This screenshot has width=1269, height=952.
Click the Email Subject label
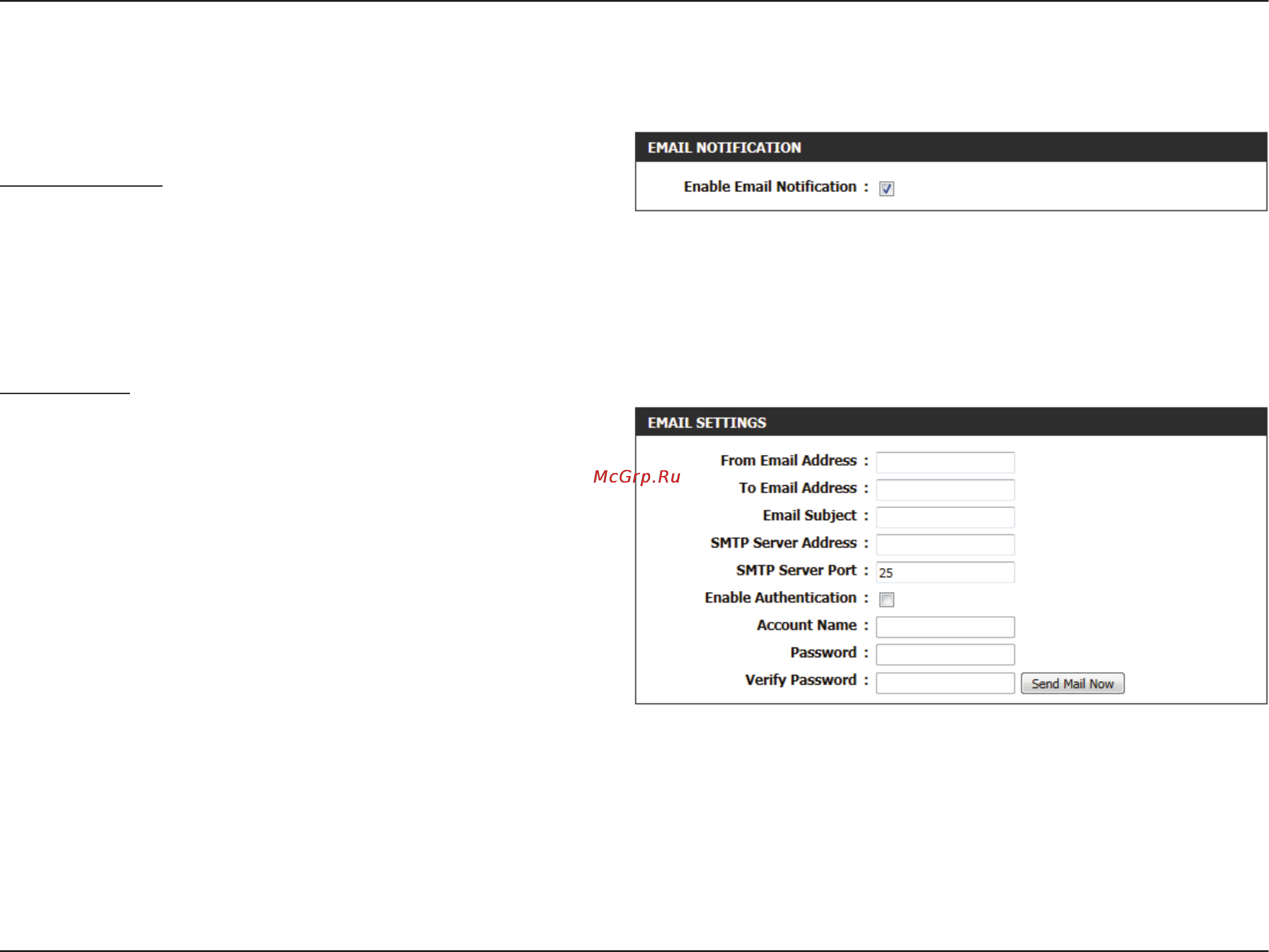[810, 516]
